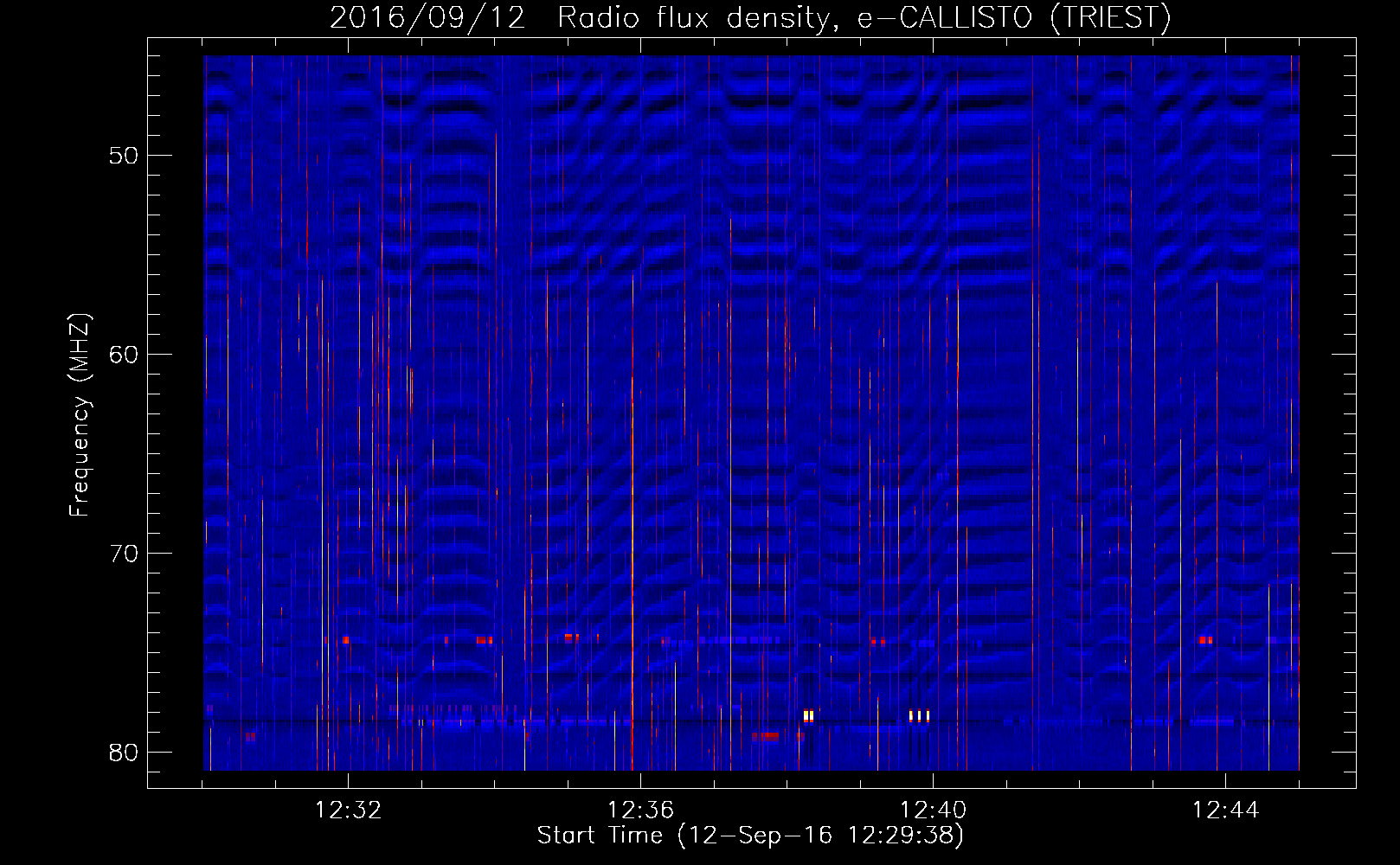The width and height of the screenshot is (1400, 865).
Task: Click the '60' frequency tick label
Action: click(x=124, y=355)
